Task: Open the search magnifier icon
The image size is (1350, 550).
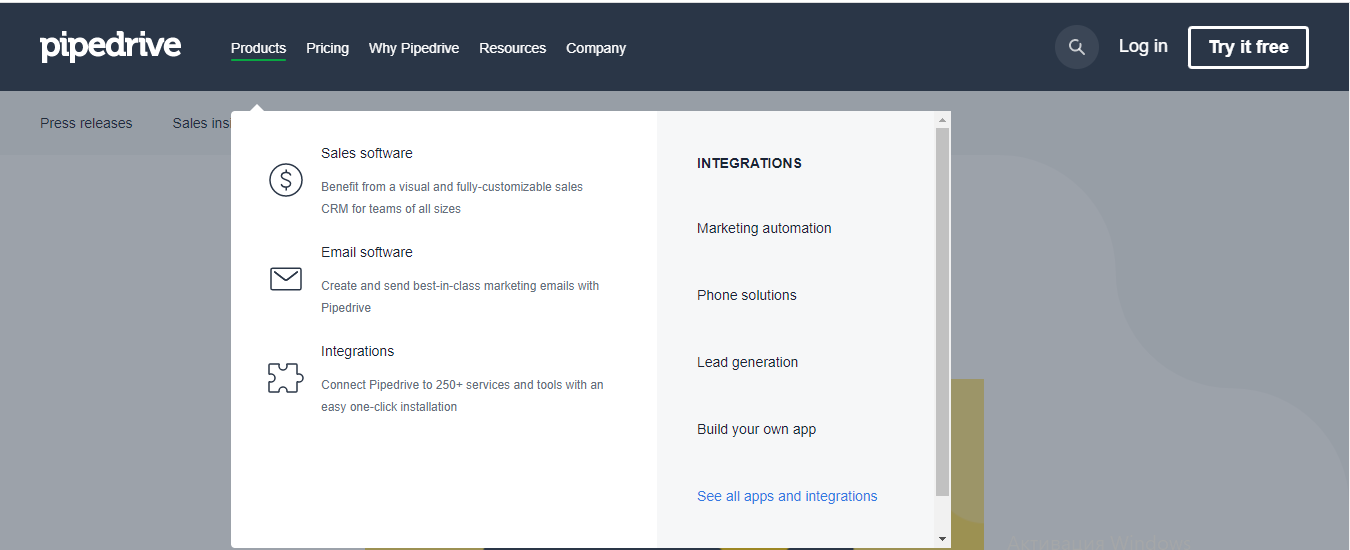Action: (1077, 47)
